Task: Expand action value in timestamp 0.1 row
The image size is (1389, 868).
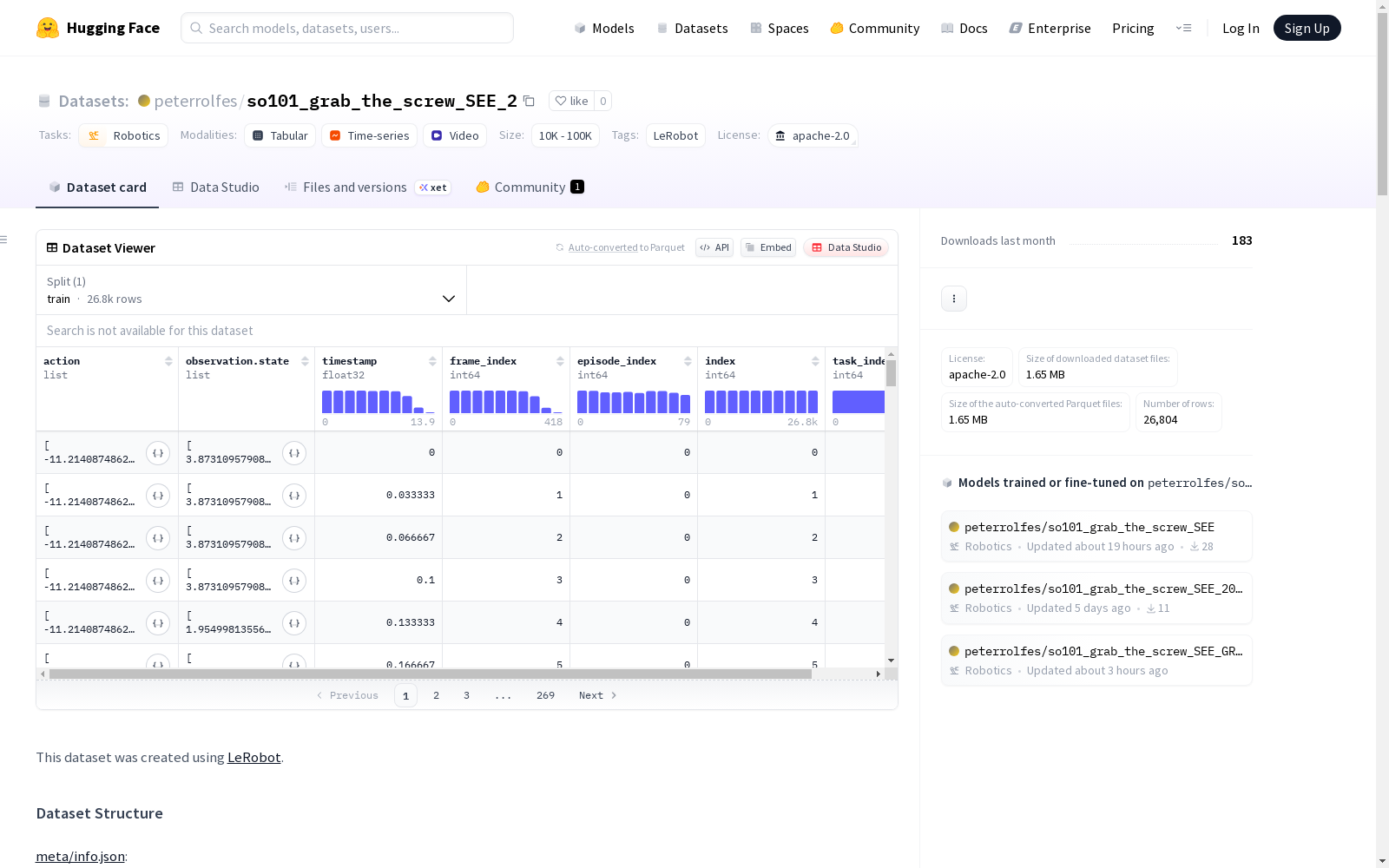Action: point(158,581)
